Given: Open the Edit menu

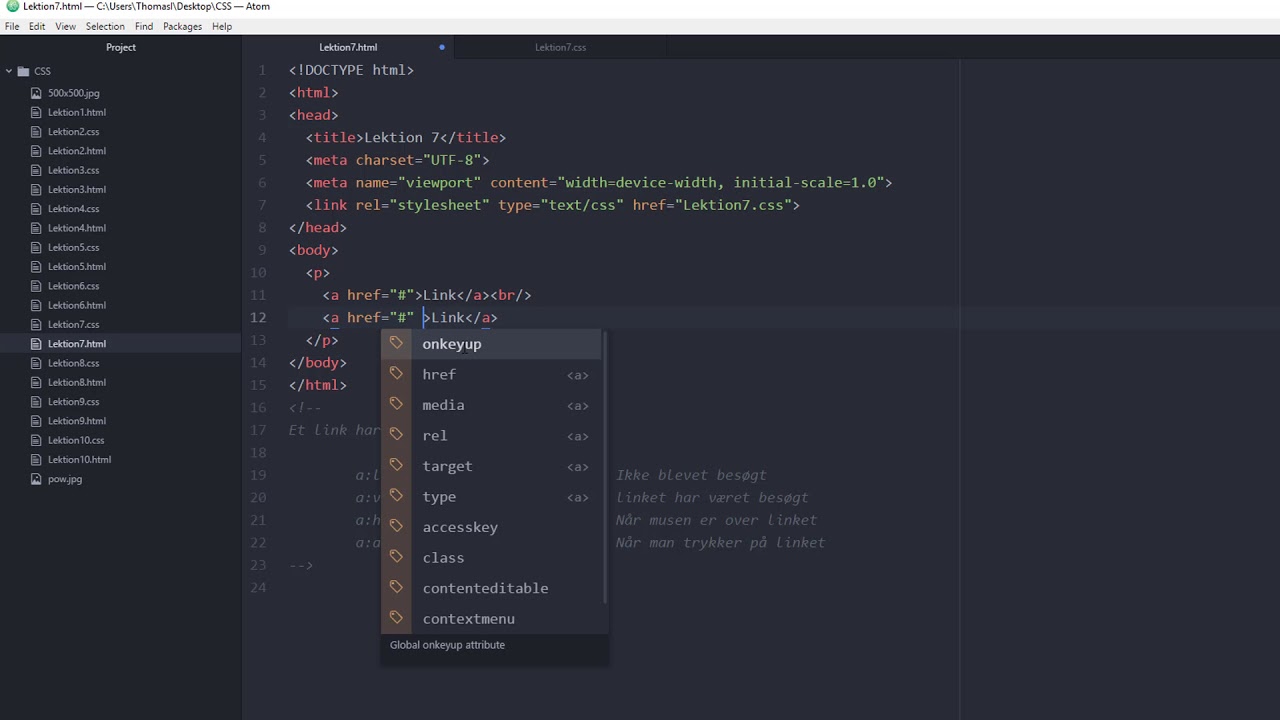Looking at the screenshot, I should click(37, 26).
